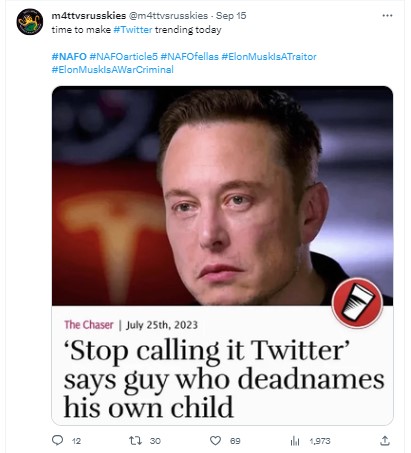This screenshot has width=411, height=453.
Task: Open the three-dot more options menu
Action: (387, 16)
